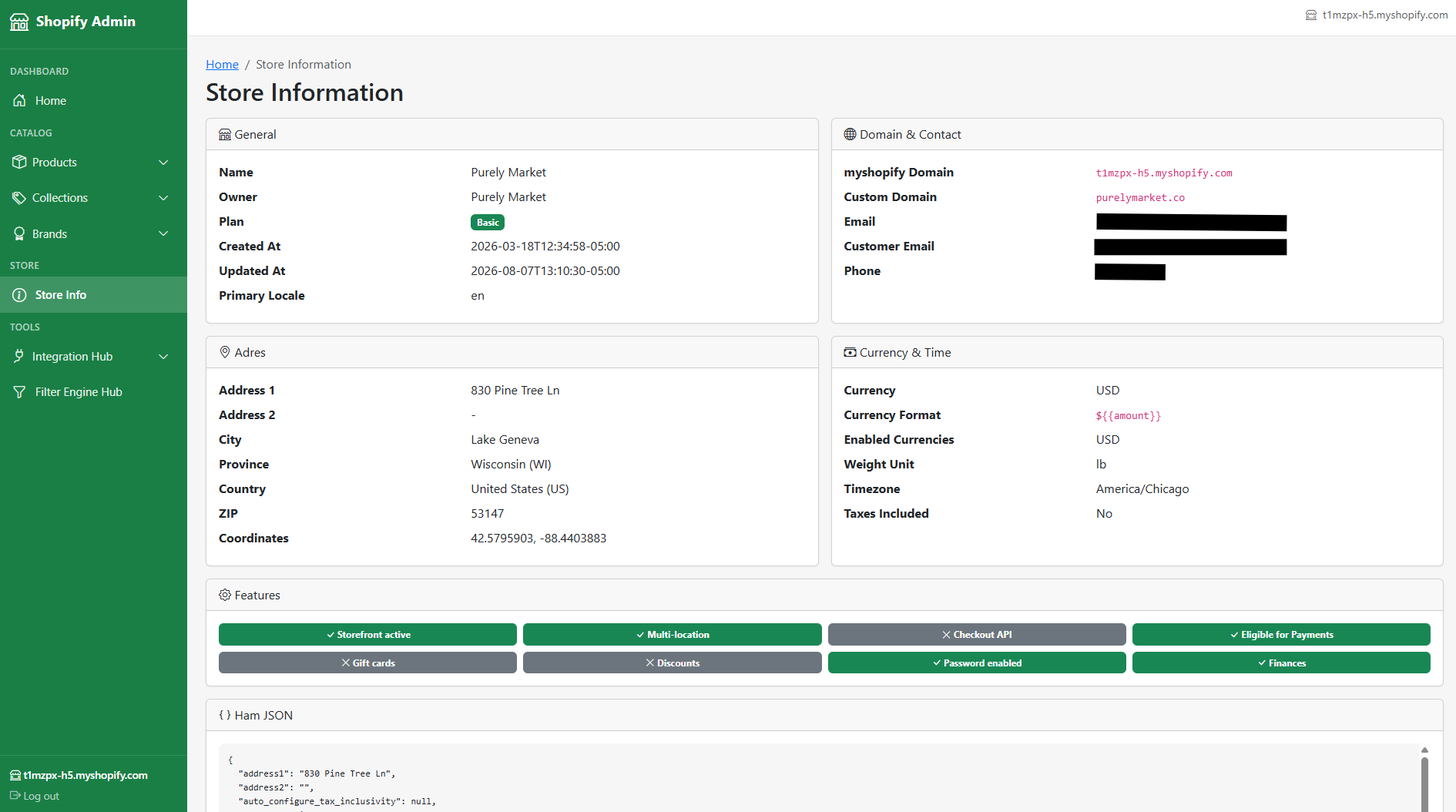
Task: Click the Shopify Admin brand title
Action: click(86, 22)
